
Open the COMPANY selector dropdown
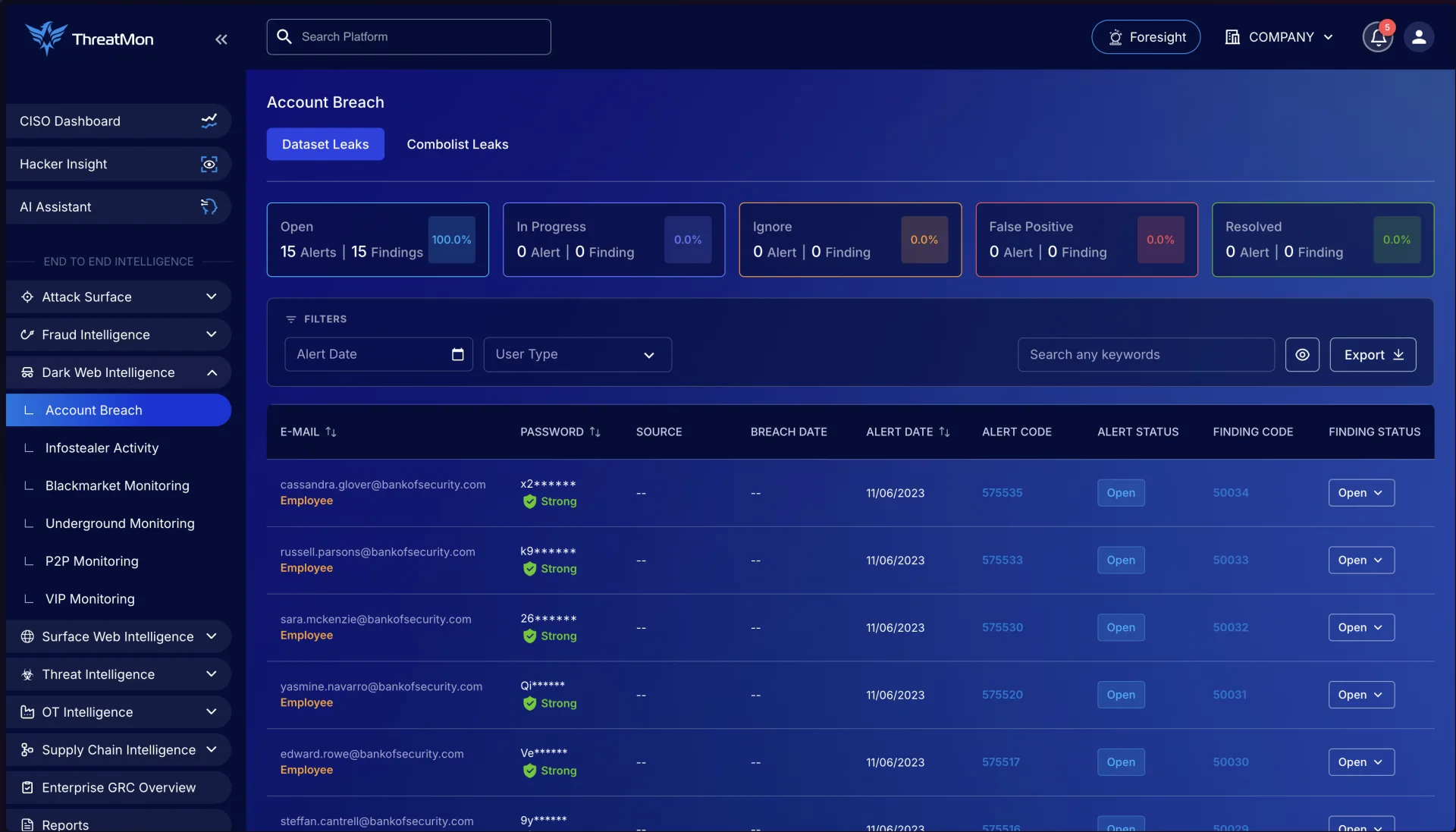pyautogui.click(x=1279, y=37)
